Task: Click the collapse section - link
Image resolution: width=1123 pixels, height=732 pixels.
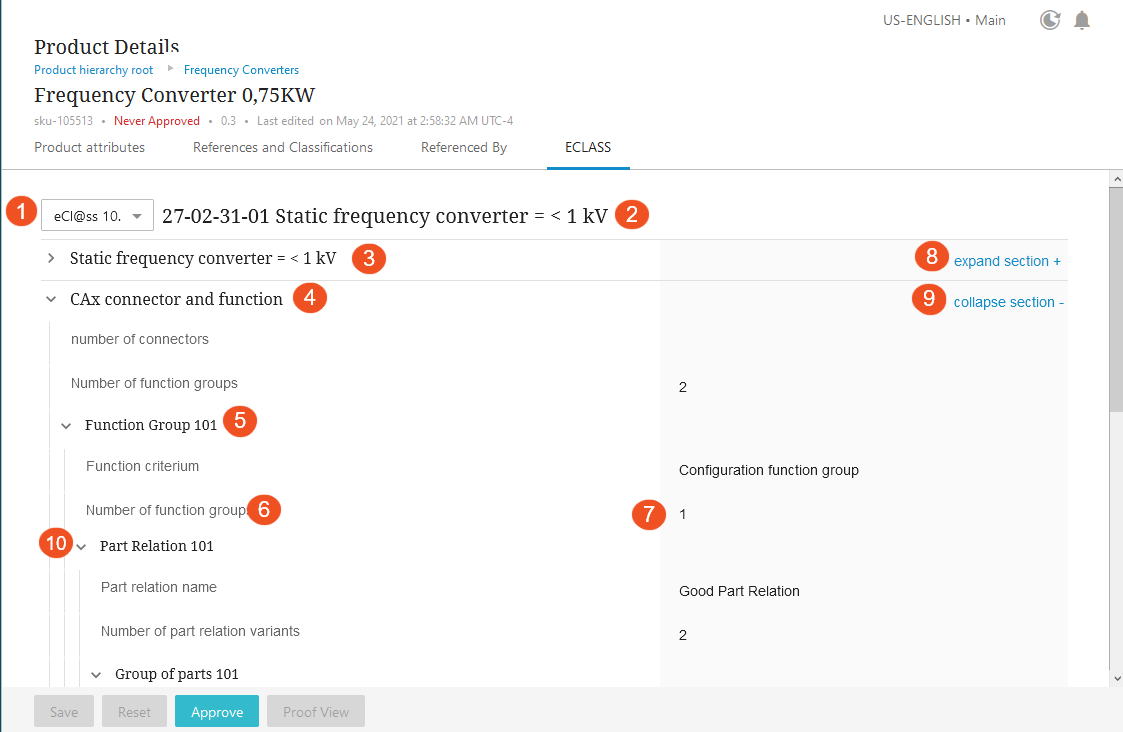Action: [x=1008, y=302]
